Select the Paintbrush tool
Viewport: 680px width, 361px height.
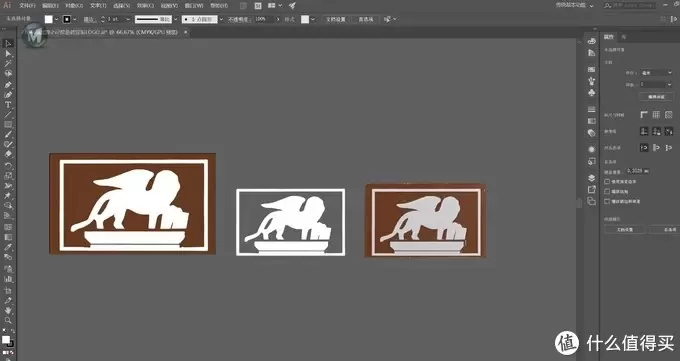tap(8, 135)
